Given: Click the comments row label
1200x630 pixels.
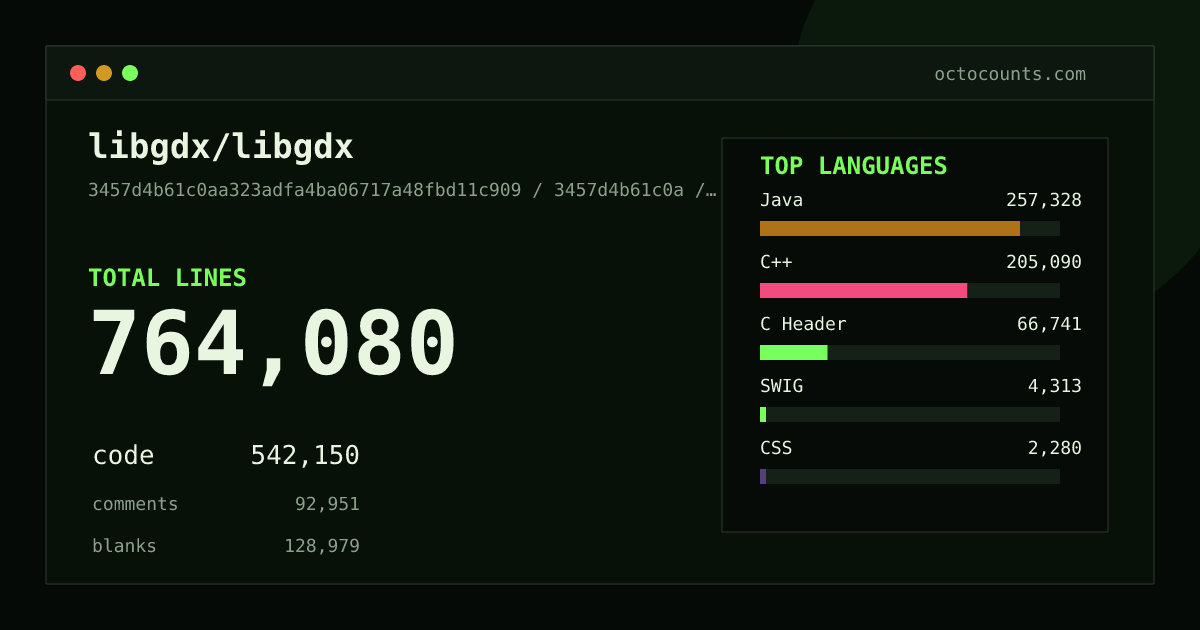Looking at the screenshot, I should pyautogui.click(x=135, y=504).
